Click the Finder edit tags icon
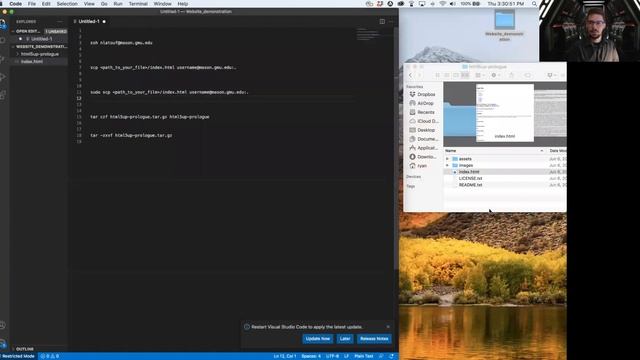 527,75
